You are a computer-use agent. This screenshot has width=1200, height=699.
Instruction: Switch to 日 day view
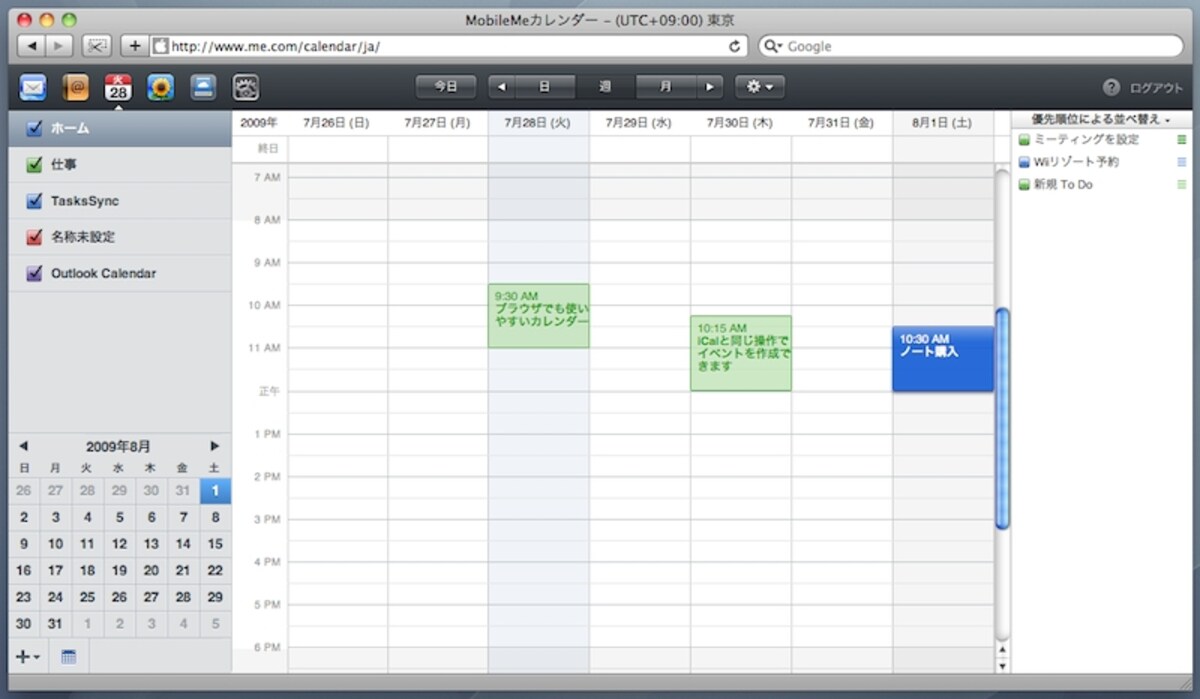[545, 87]
